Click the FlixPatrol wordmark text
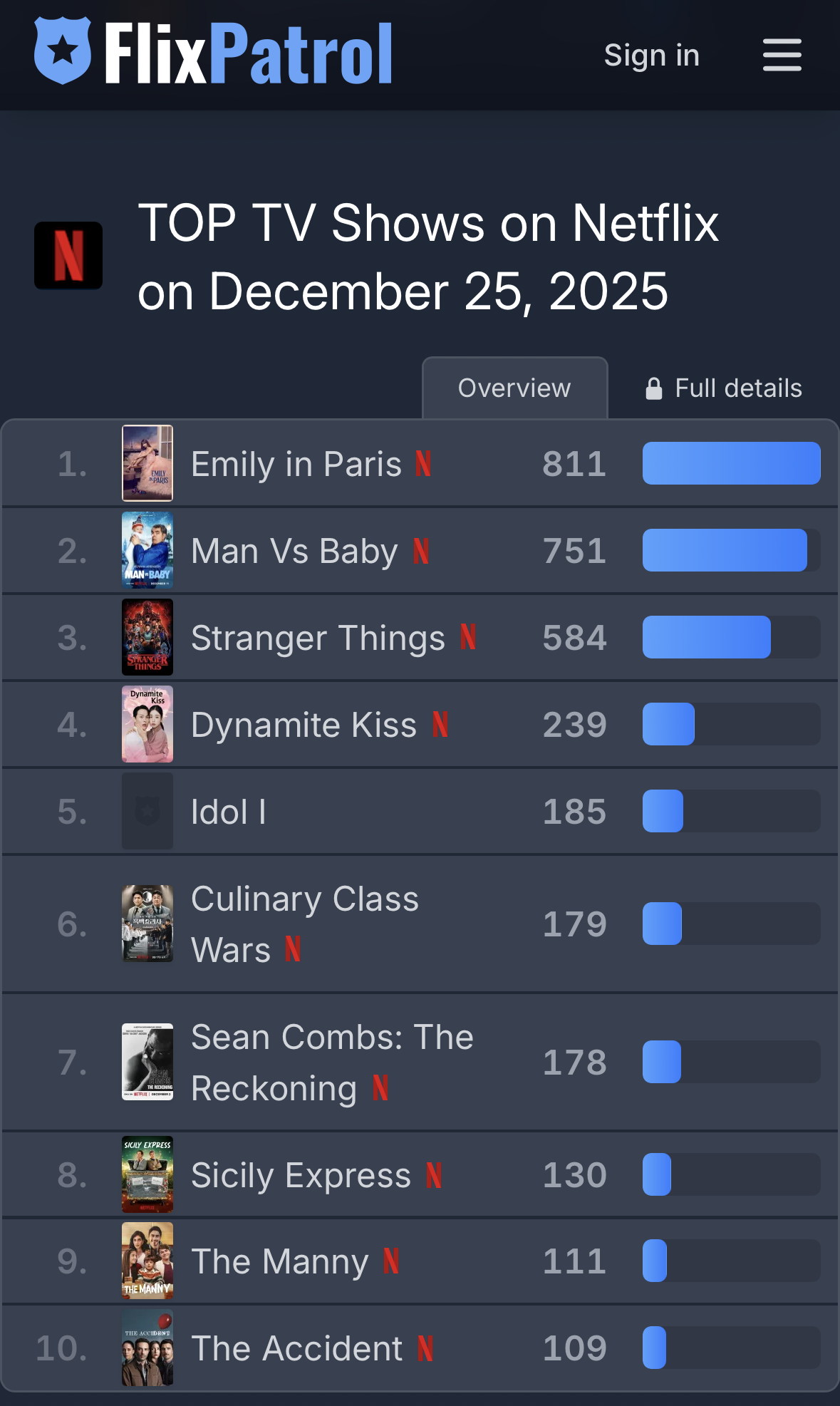 249,53
